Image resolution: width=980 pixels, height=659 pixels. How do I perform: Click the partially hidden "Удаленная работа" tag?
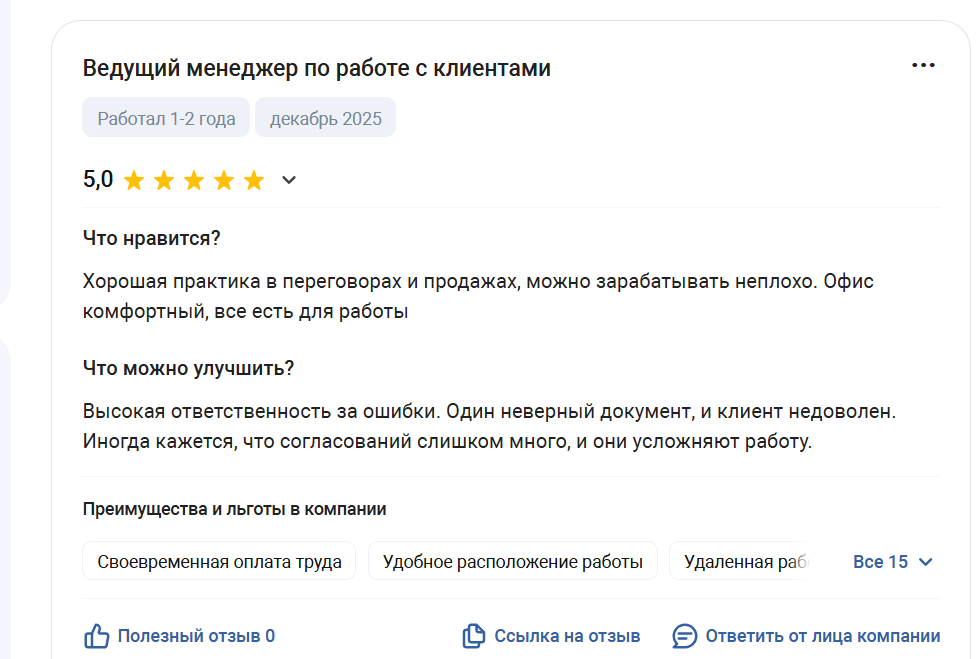[745, 562]
